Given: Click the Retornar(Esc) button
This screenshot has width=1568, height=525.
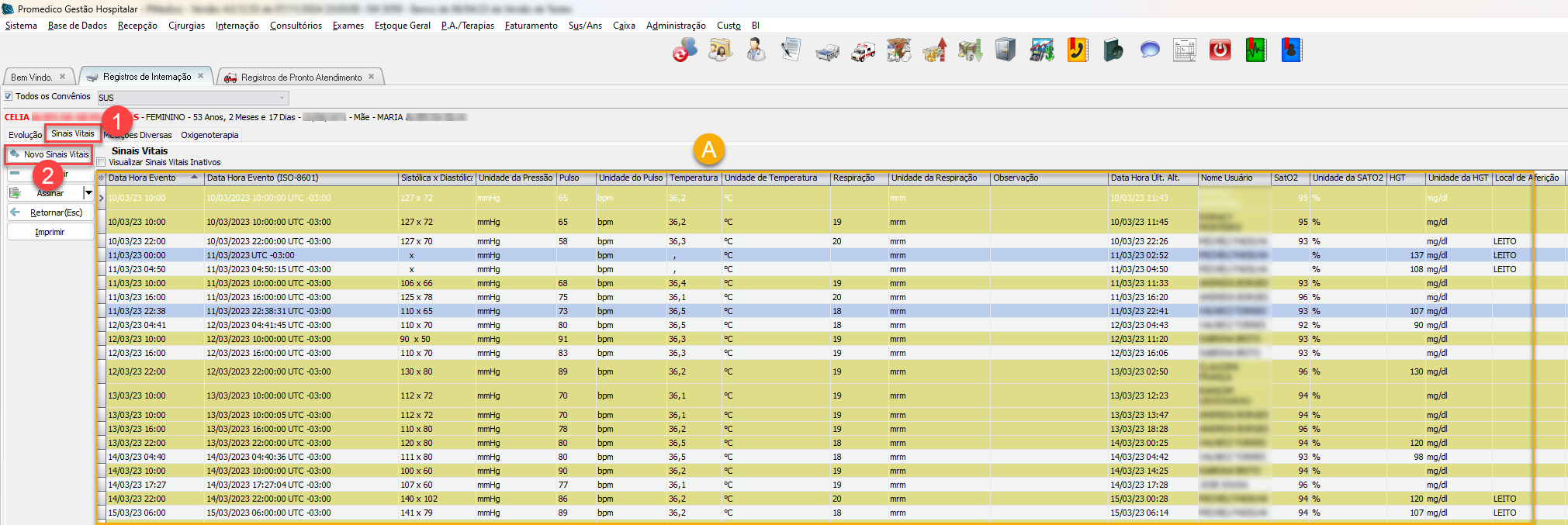Looking at the screenshot, I should point(50,212).
